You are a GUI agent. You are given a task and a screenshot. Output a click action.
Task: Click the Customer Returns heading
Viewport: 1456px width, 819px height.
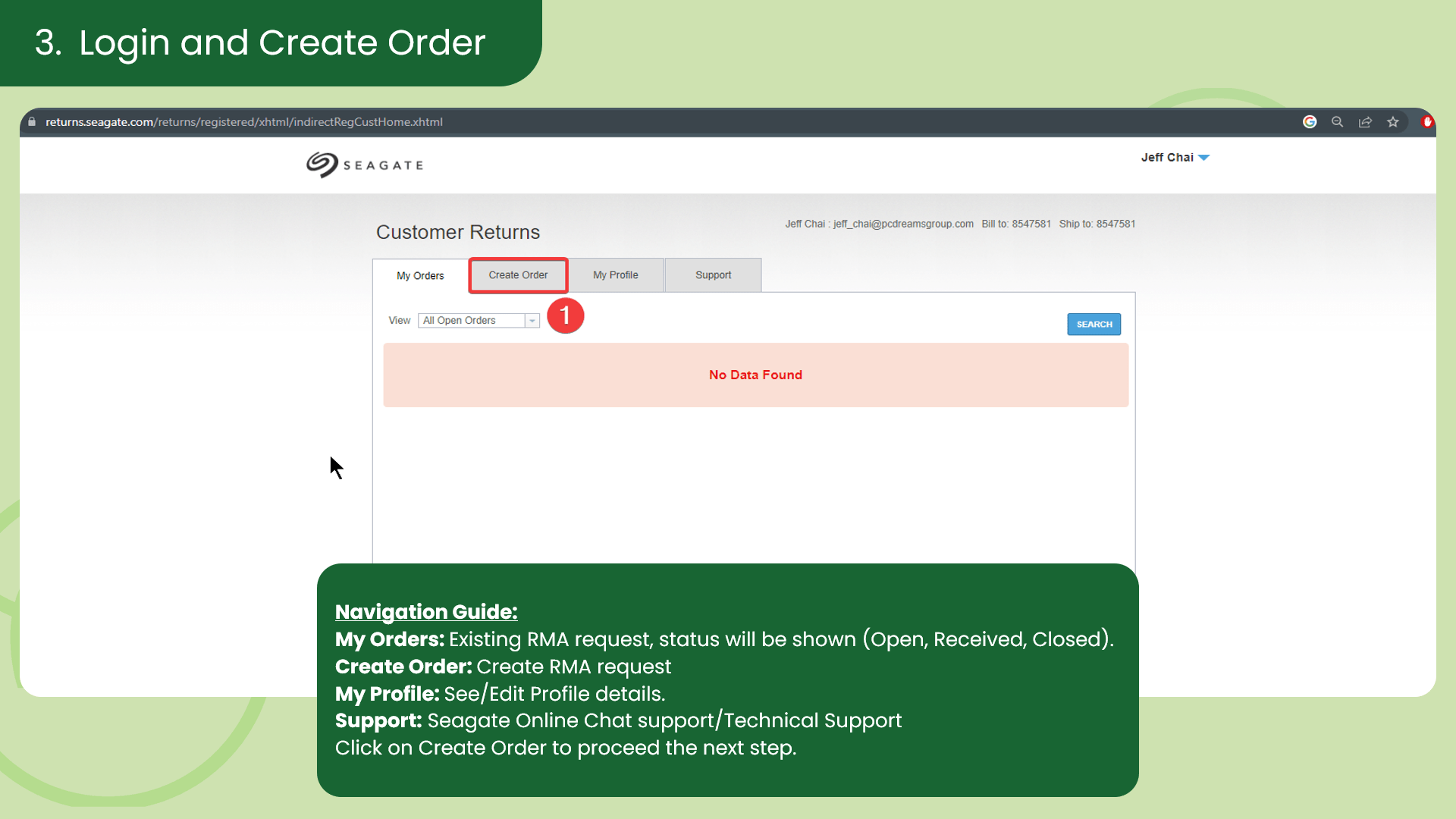click(458, 232)
